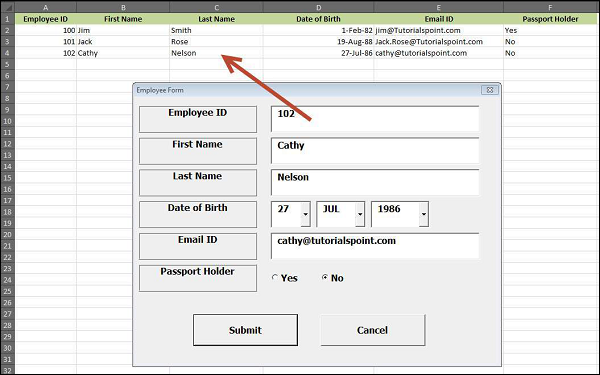The height and width of the screenshot is (375, 600).
Task: Select column A header
Action: (x=46, y=7)
